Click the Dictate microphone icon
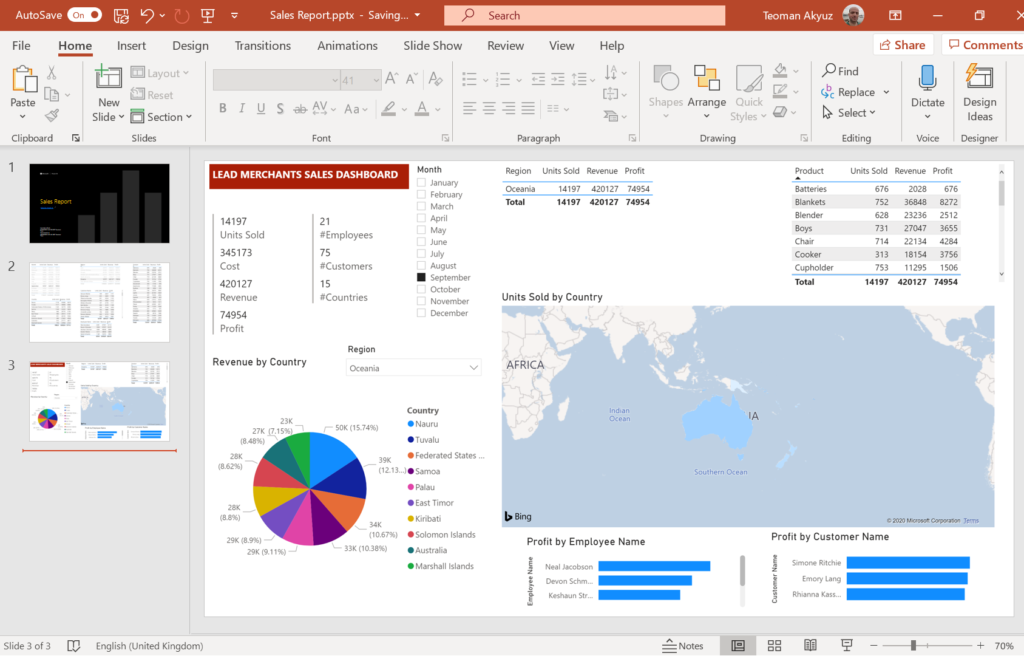Viewport: 1024px width, 656px height. (x=927, y=80)
